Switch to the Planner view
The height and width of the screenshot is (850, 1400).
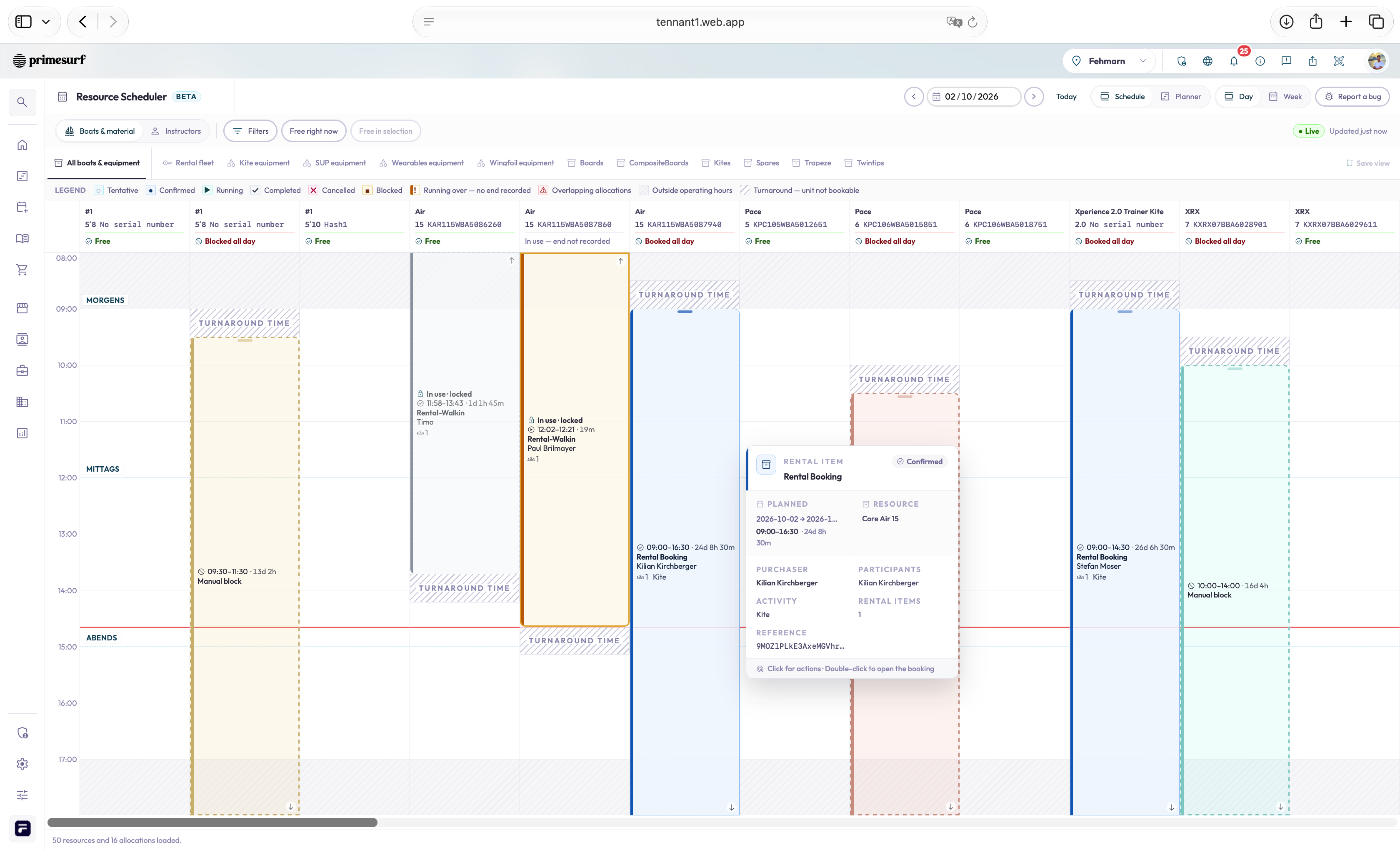(x=1181, y=97)
